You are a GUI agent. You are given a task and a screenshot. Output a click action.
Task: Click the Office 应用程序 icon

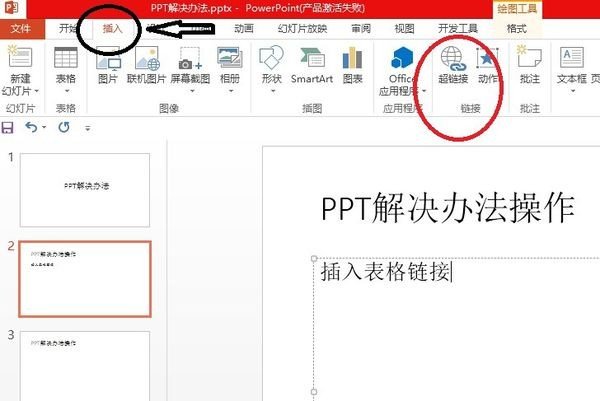[402, 57]
